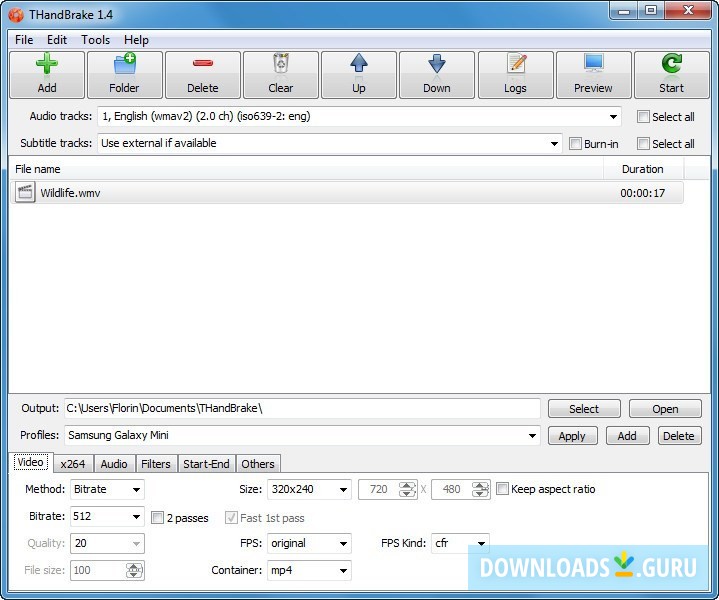Click the Open output folder button
This screenshot has height=600, width=719.
point(665,409)
